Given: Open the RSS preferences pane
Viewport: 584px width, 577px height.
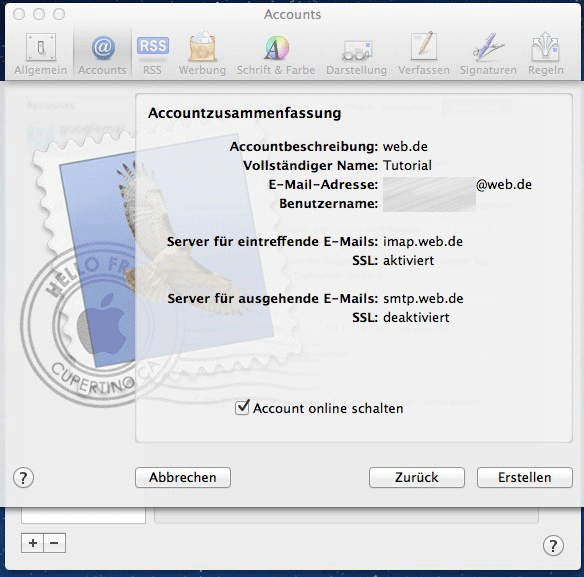Looking at the screenshot, I should tap(153, 54).
